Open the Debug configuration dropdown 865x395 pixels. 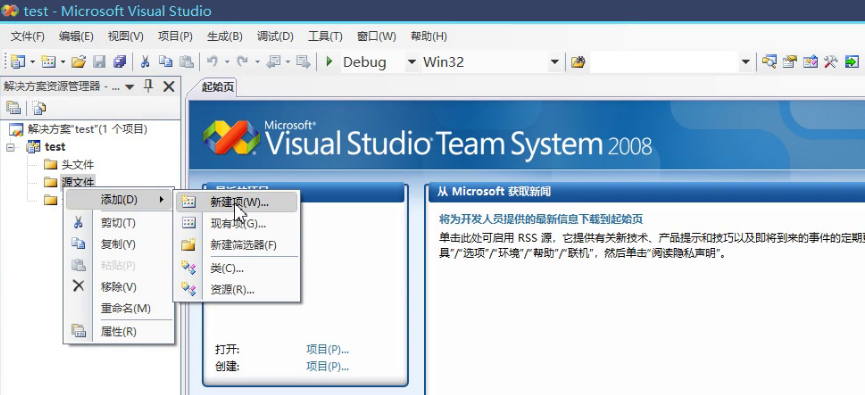click(412, 62)
